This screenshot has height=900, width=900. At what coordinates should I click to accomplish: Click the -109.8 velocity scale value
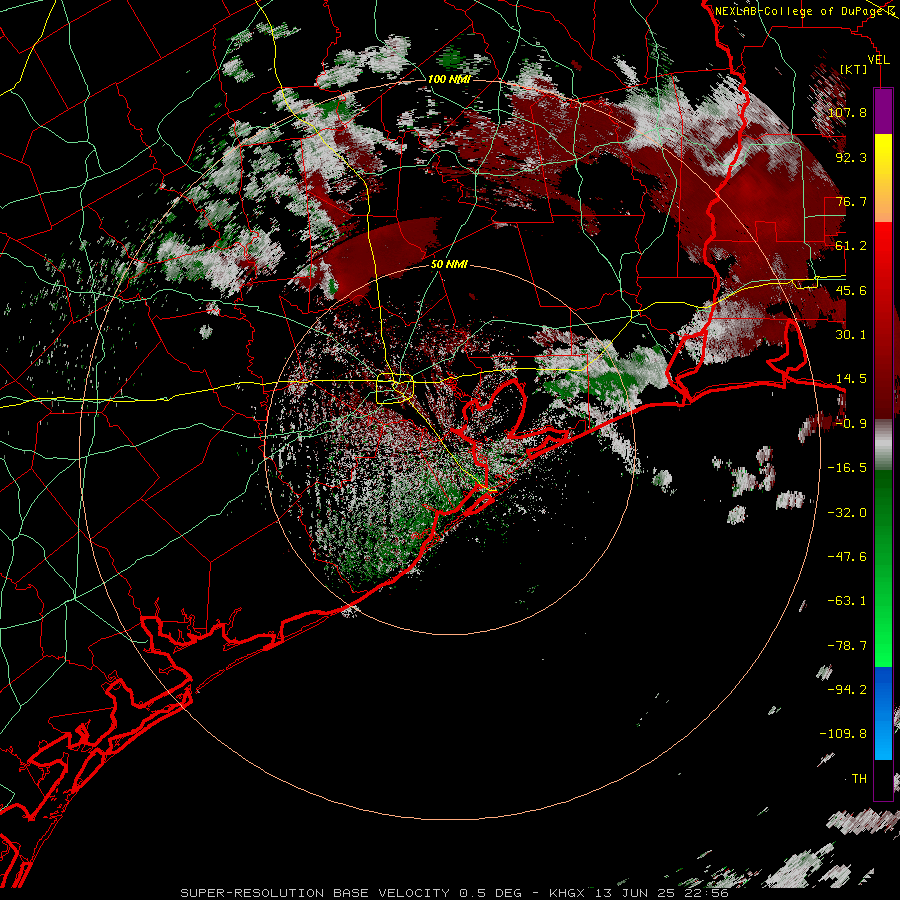coord(843,734)
